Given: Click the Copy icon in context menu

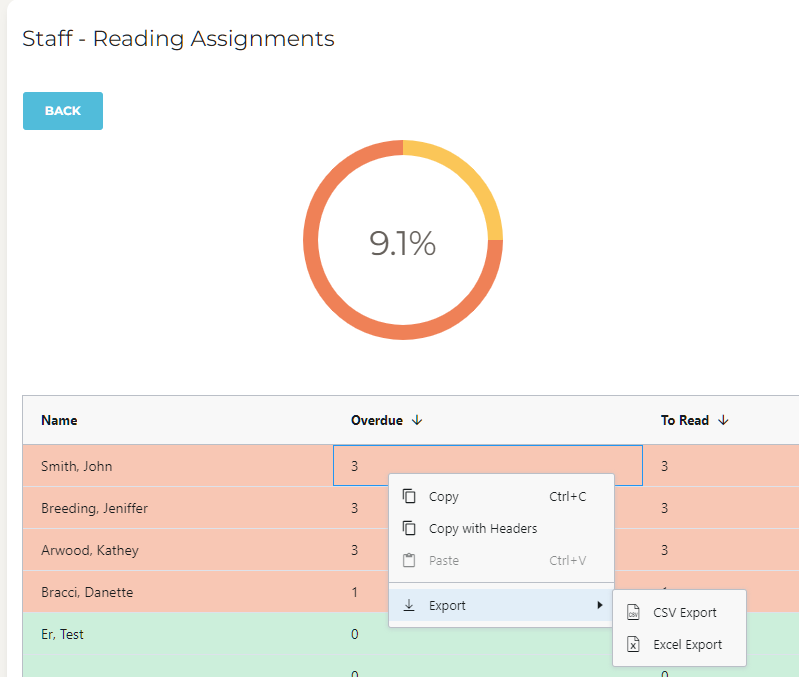Looking at the screenshot, I should pyautogui.click(x=409, y=496).
